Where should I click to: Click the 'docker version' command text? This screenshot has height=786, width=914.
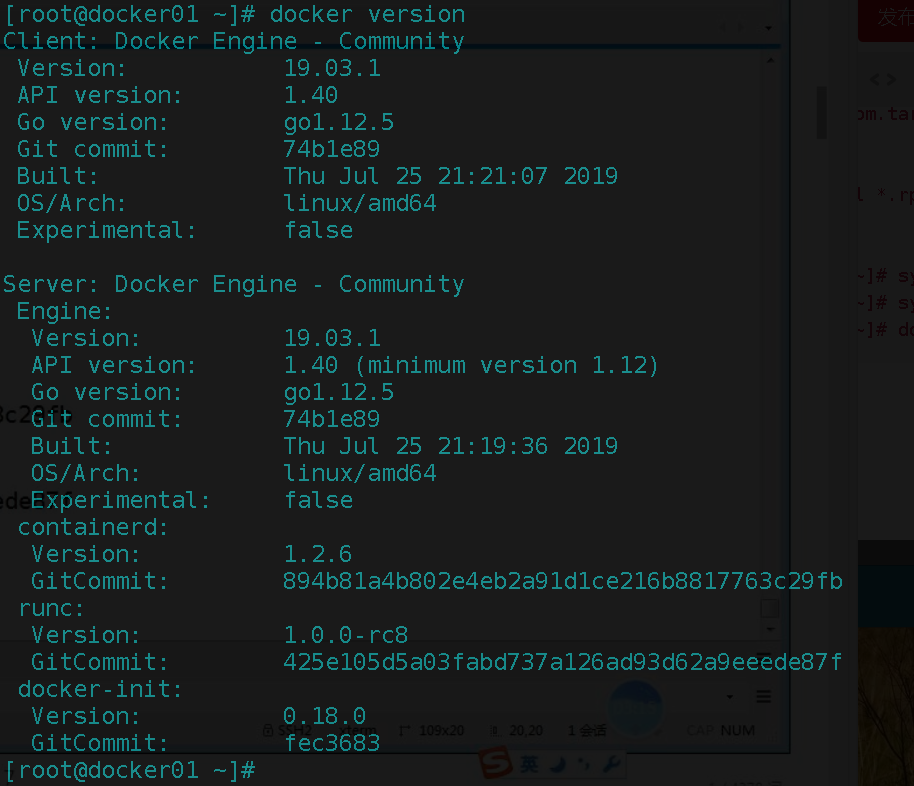(367, 14)
